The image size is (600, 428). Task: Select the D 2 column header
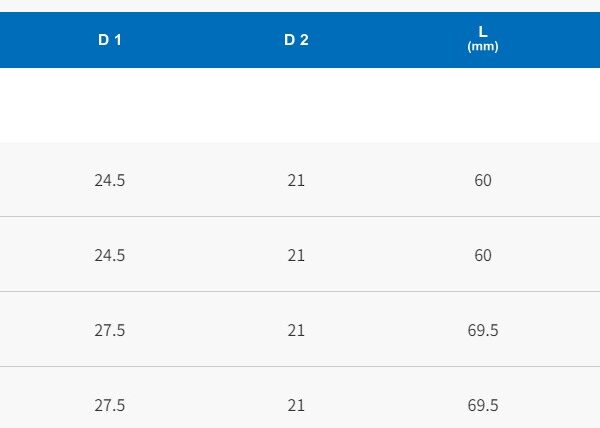tap(296, 39)
